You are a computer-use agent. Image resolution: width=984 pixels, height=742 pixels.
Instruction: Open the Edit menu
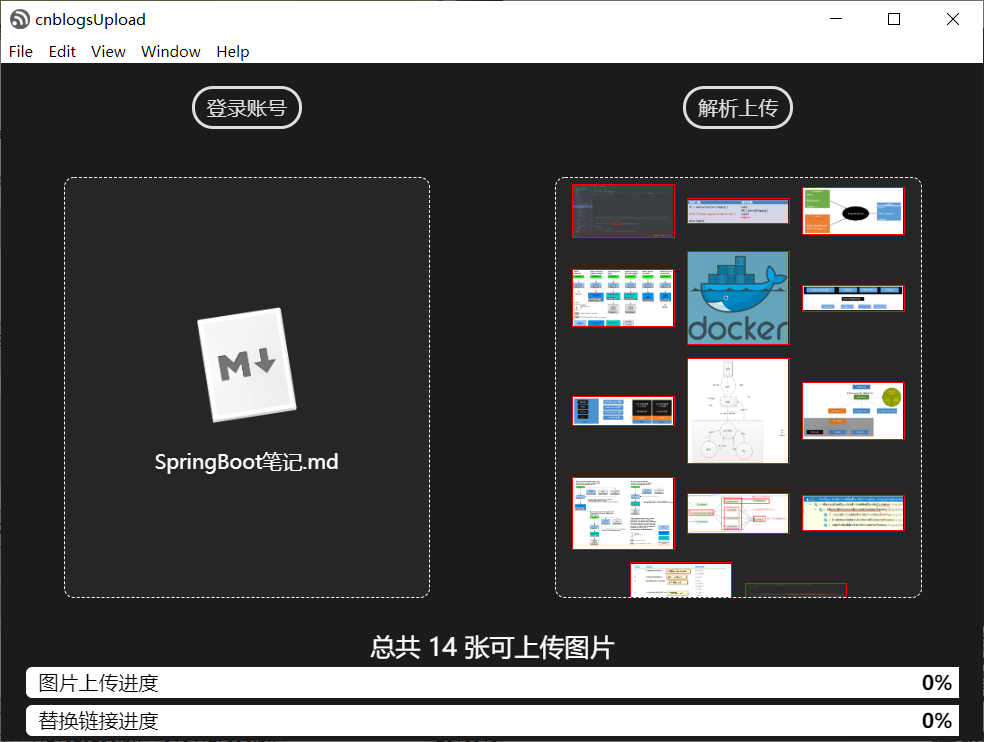click(62, 51)
